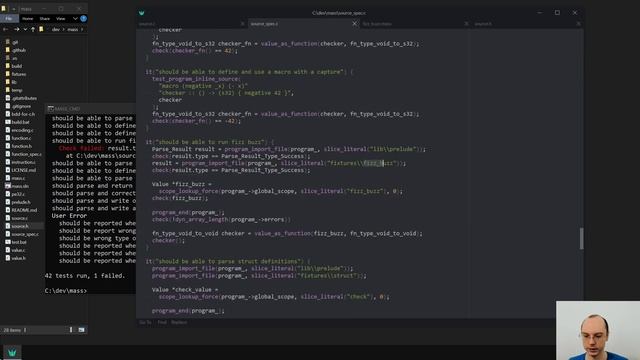Select the encoding.c file

point(22,130)
